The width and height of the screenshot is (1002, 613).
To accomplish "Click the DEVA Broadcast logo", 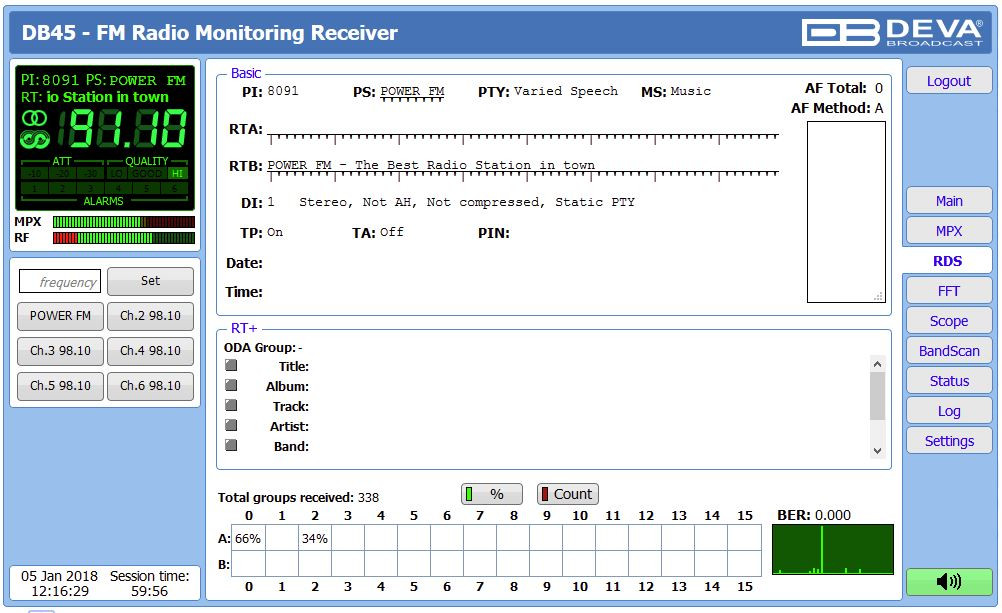I will (x=892, y=33).
